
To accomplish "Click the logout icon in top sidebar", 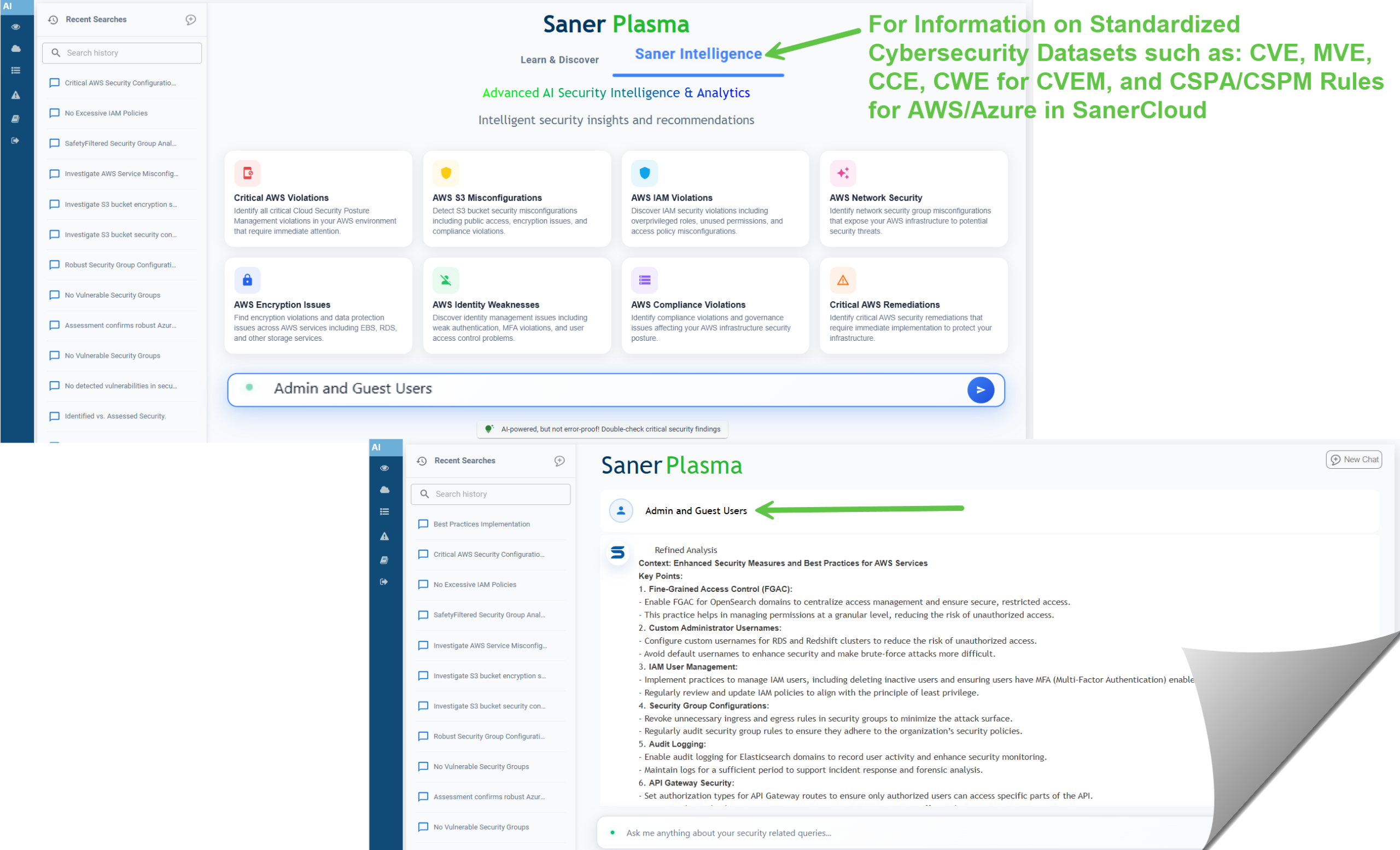I will coord(16,141).
